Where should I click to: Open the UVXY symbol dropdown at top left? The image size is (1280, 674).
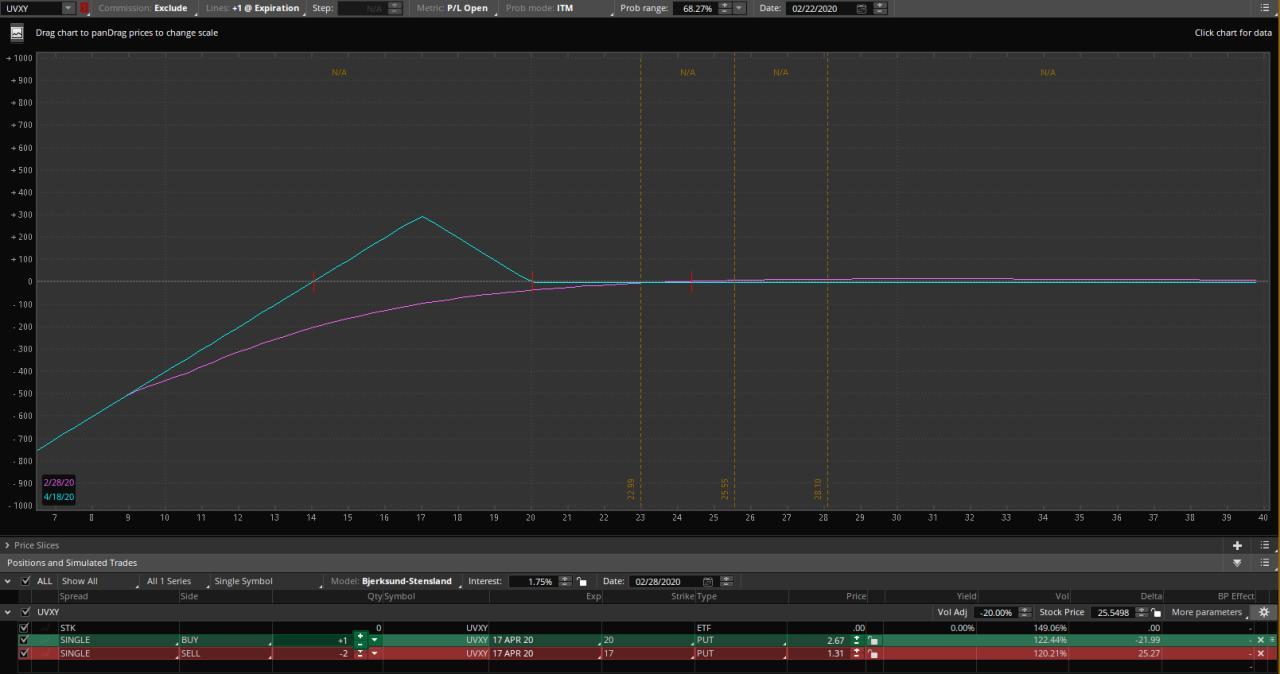click(68, 8)
